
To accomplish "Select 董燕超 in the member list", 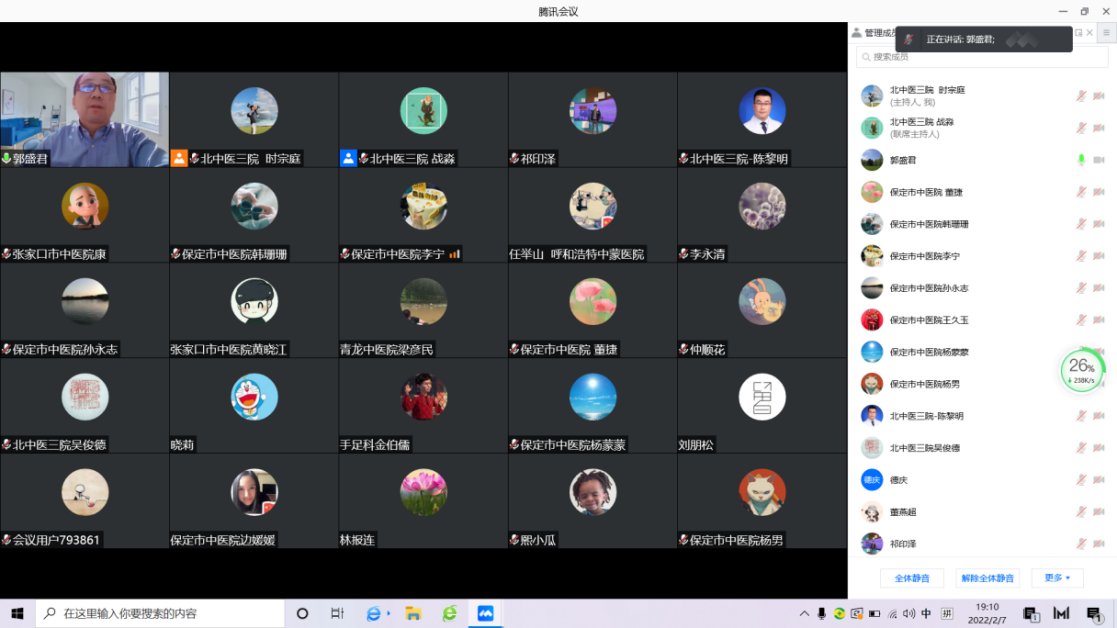I will tap(903, 512).
